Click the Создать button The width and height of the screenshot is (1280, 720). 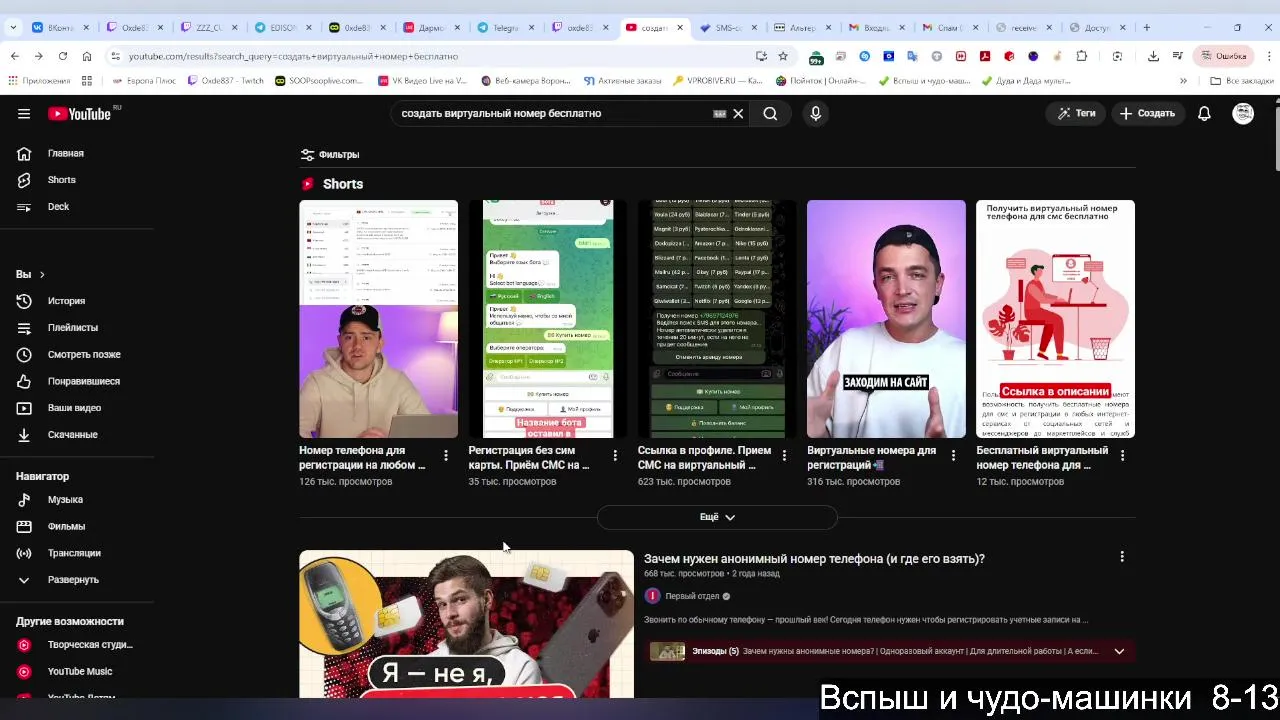point(1147,114)
